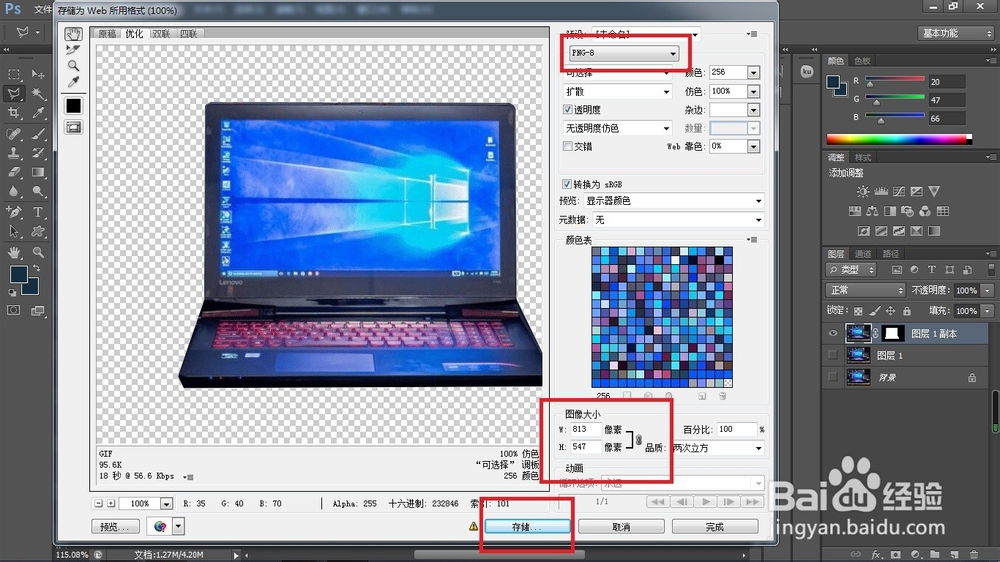Click the Color Balance adjustment icon

[872, 211]
